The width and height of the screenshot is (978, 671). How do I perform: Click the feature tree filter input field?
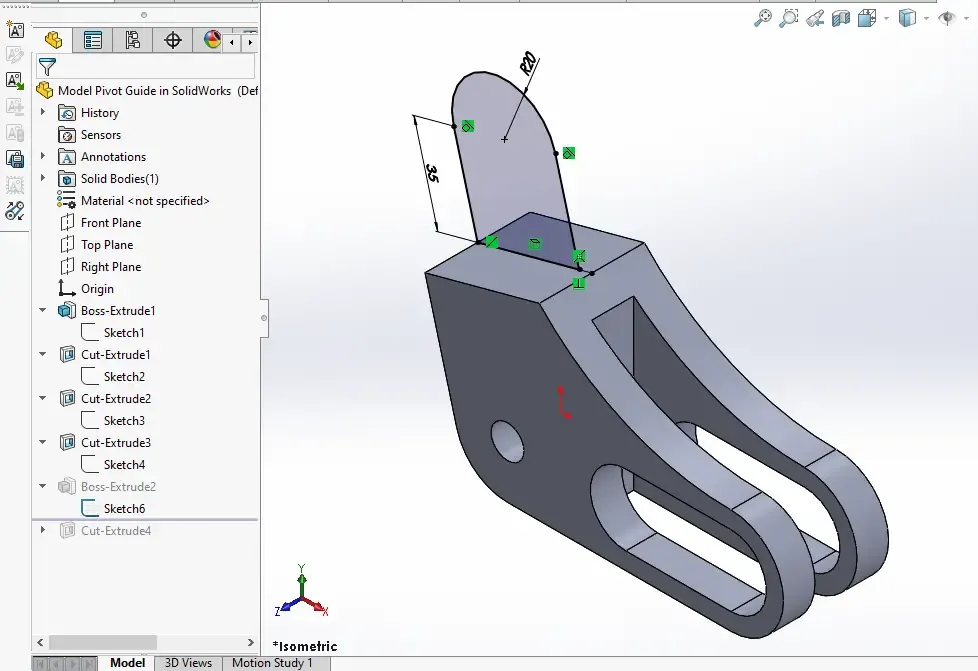[x=145, y=66]
